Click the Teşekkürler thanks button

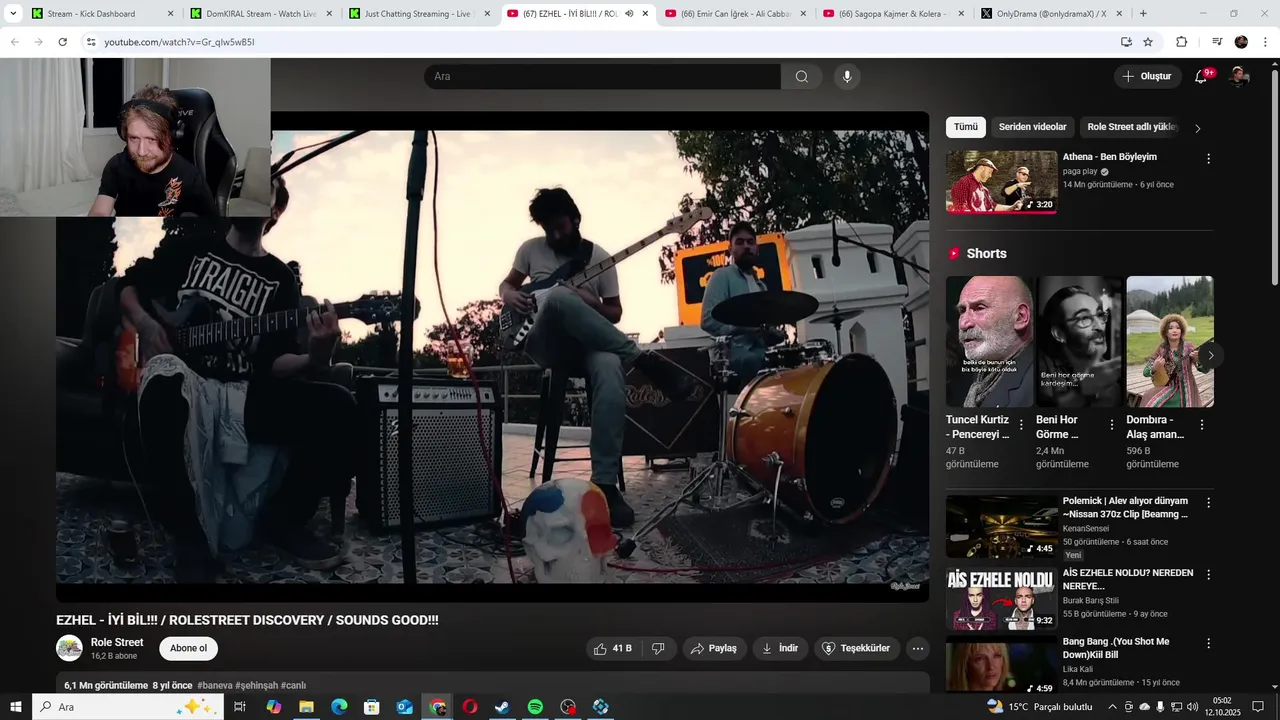857,648
